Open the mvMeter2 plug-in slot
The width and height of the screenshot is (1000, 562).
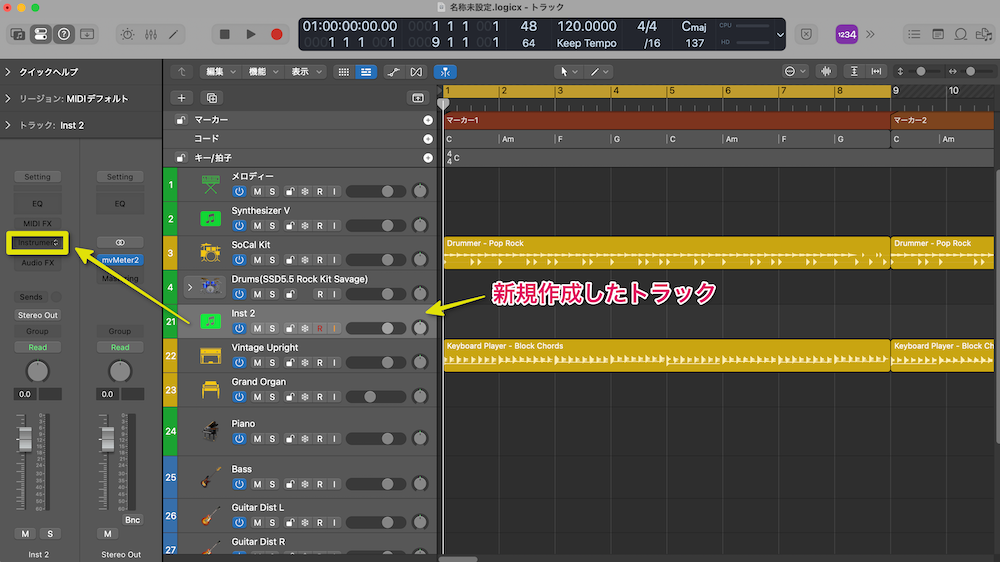point(120,260)
